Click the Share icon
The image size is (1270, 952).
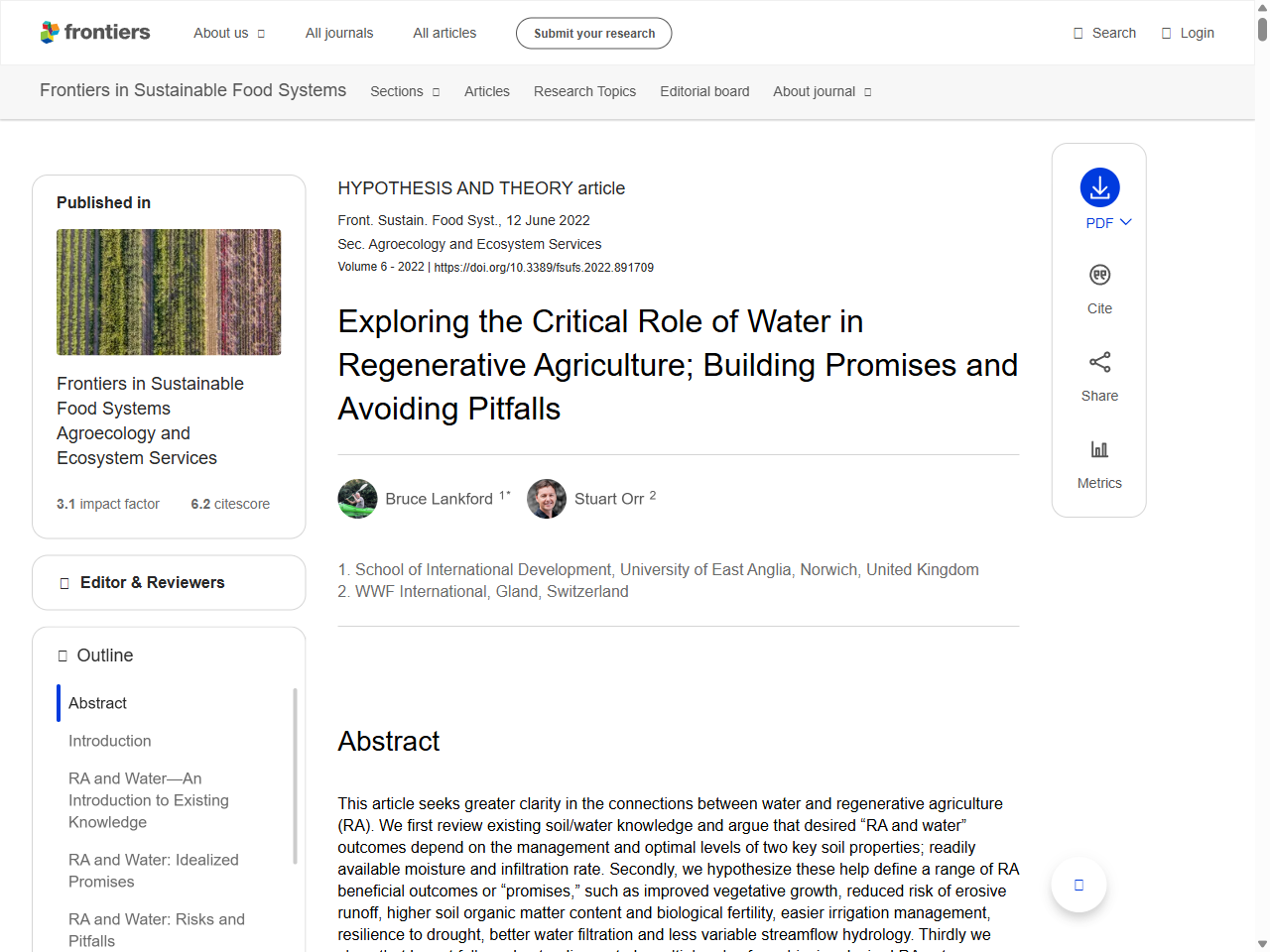click(1099, 362)
